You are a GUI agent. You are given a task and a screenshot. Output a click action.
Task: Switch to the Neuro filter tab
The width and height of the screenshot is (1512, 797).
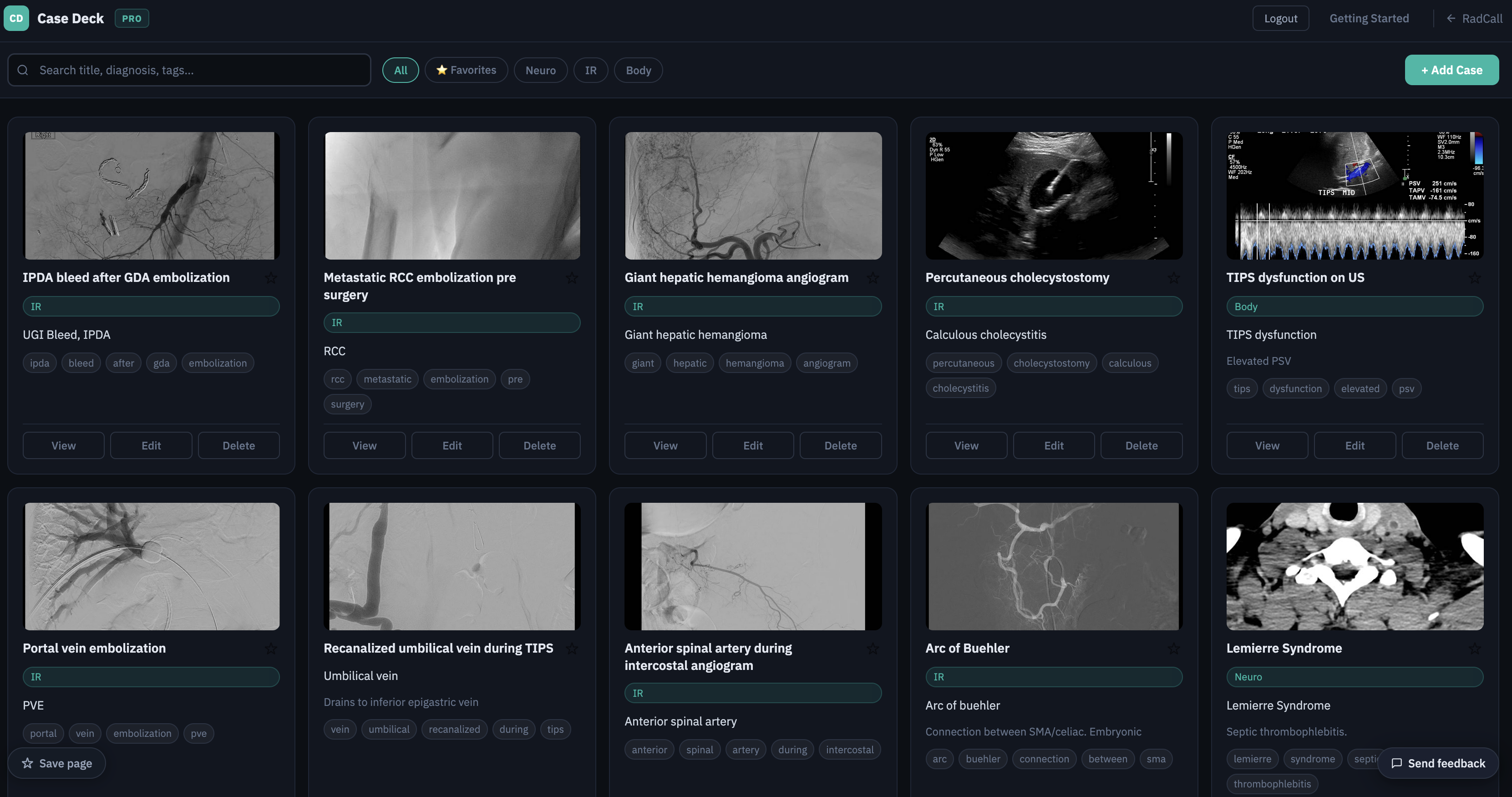click(541, 70)
